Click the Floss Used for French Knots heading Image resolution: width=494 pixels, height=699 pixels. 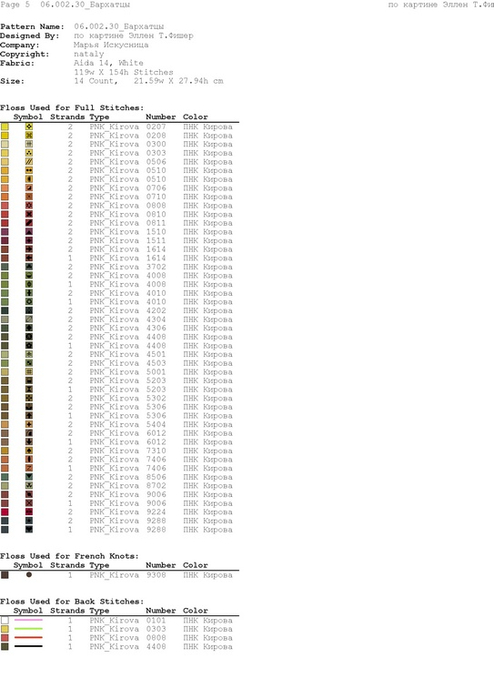click(x=70, y=556)
